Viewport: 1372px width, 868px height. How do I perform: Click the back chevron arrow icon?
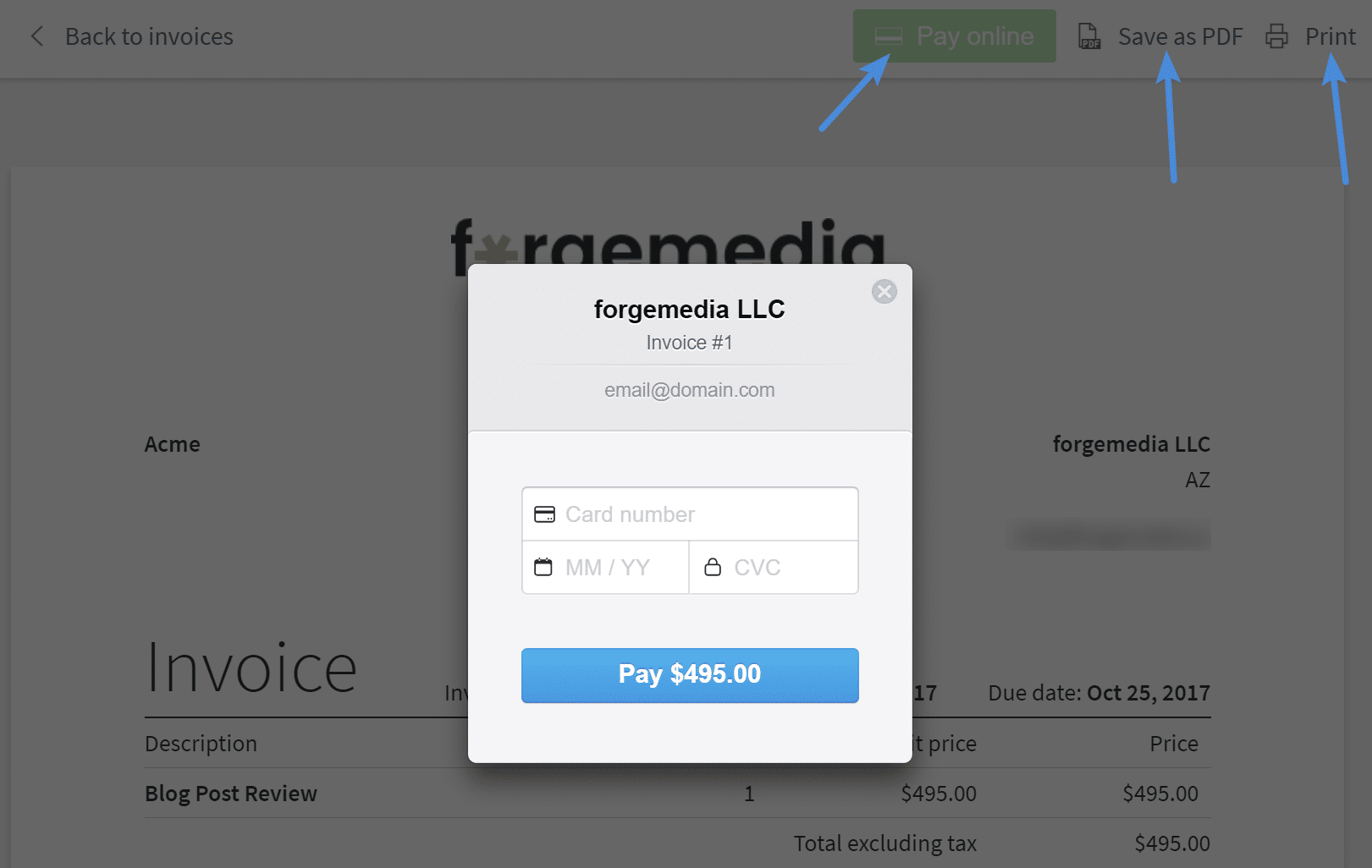click(x=36, y=36)
